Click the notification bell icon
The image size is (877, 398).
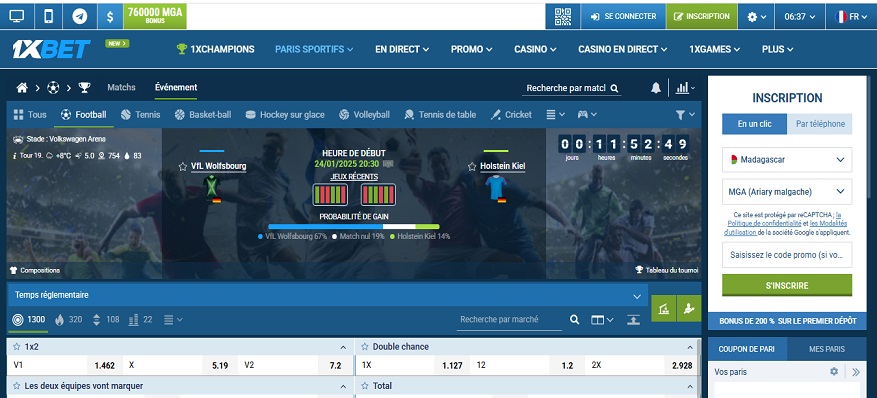656,88
